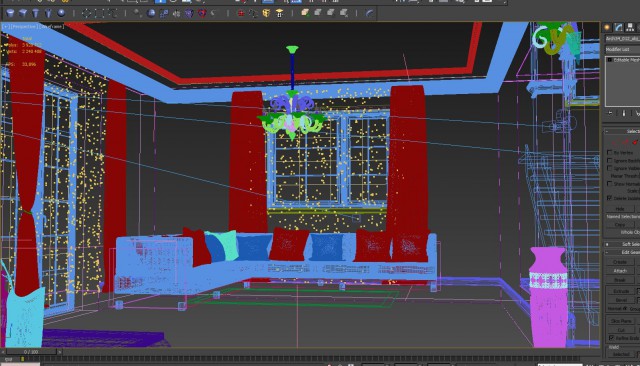The image size is (640, 366).
Task: Click the Cut button
Action: 621,330
